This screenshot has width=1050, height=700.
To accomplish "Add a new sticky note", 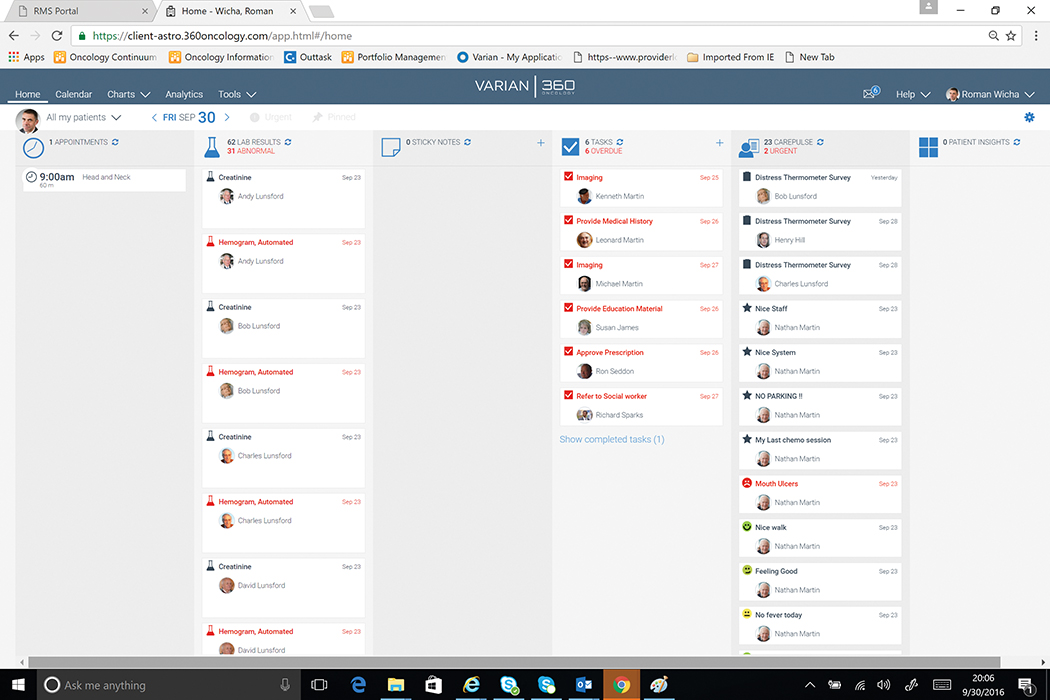I will [x=541, y=143].
